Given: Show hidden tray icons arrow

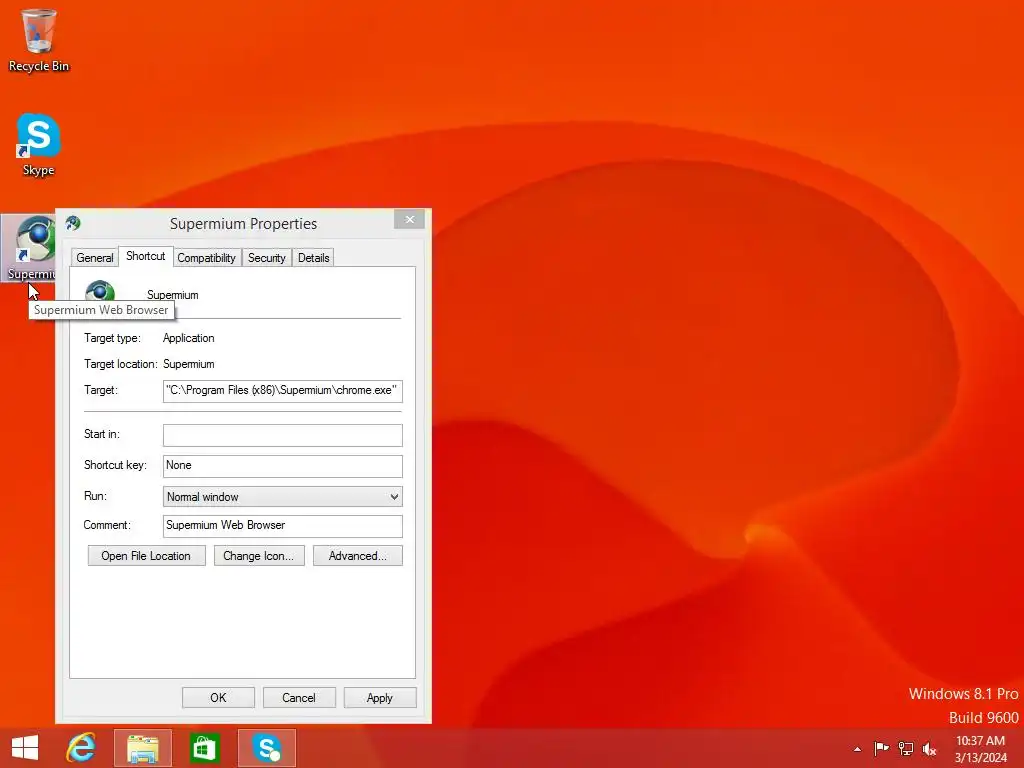Looking at the screenshot, I should (x=857, y=749).
